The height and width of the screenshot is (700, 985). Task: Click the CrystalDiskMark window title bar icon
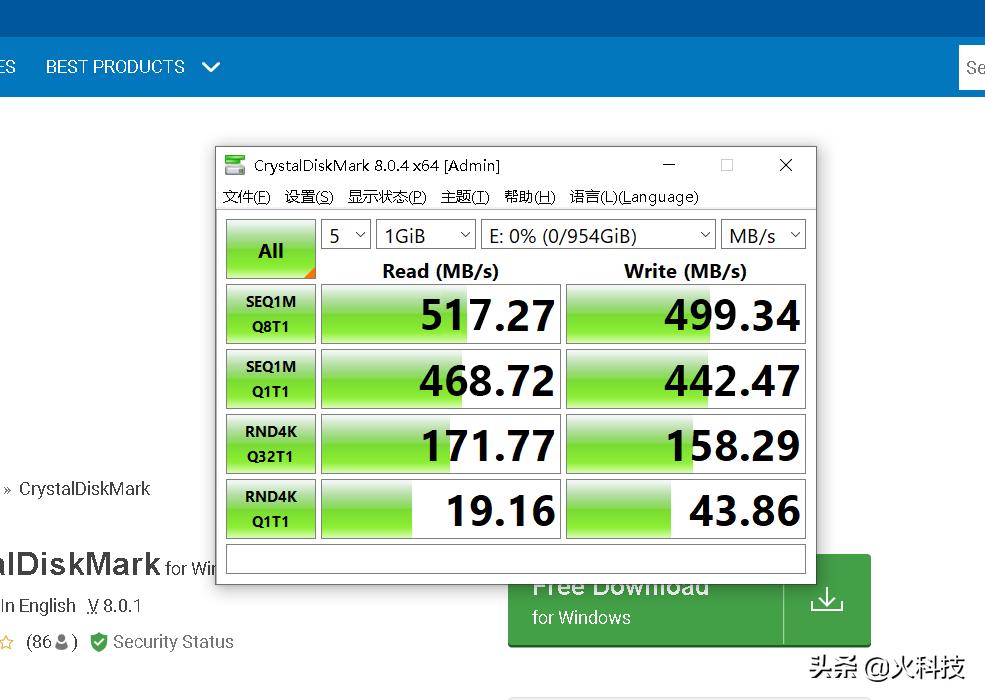(x=236, y=164)
